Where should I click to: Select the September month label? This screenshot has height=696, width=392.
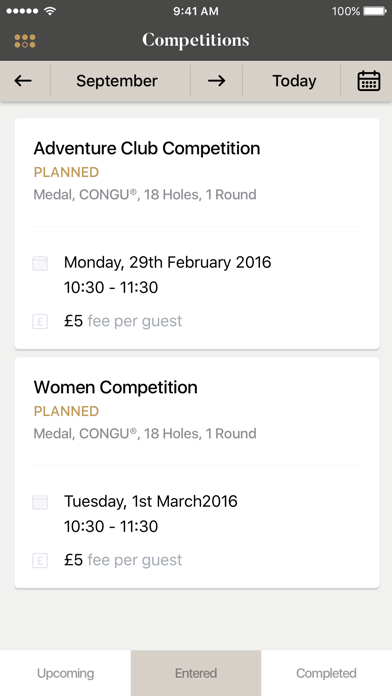tap(117, 81)
